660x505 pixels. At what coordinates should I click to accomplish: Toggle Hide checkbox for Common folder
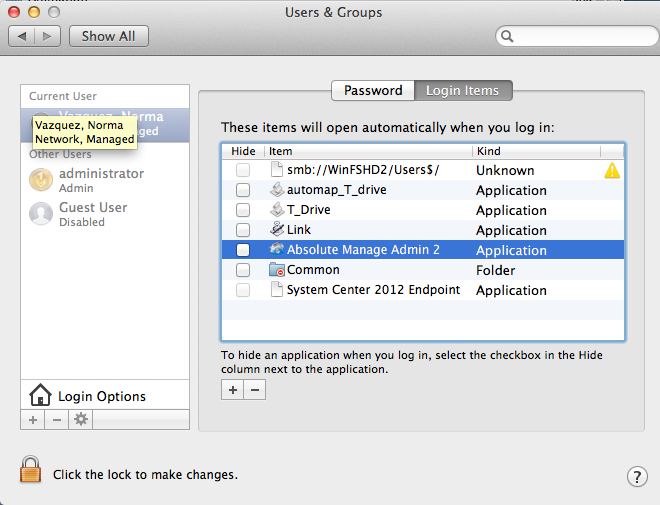tap(243, 270)
